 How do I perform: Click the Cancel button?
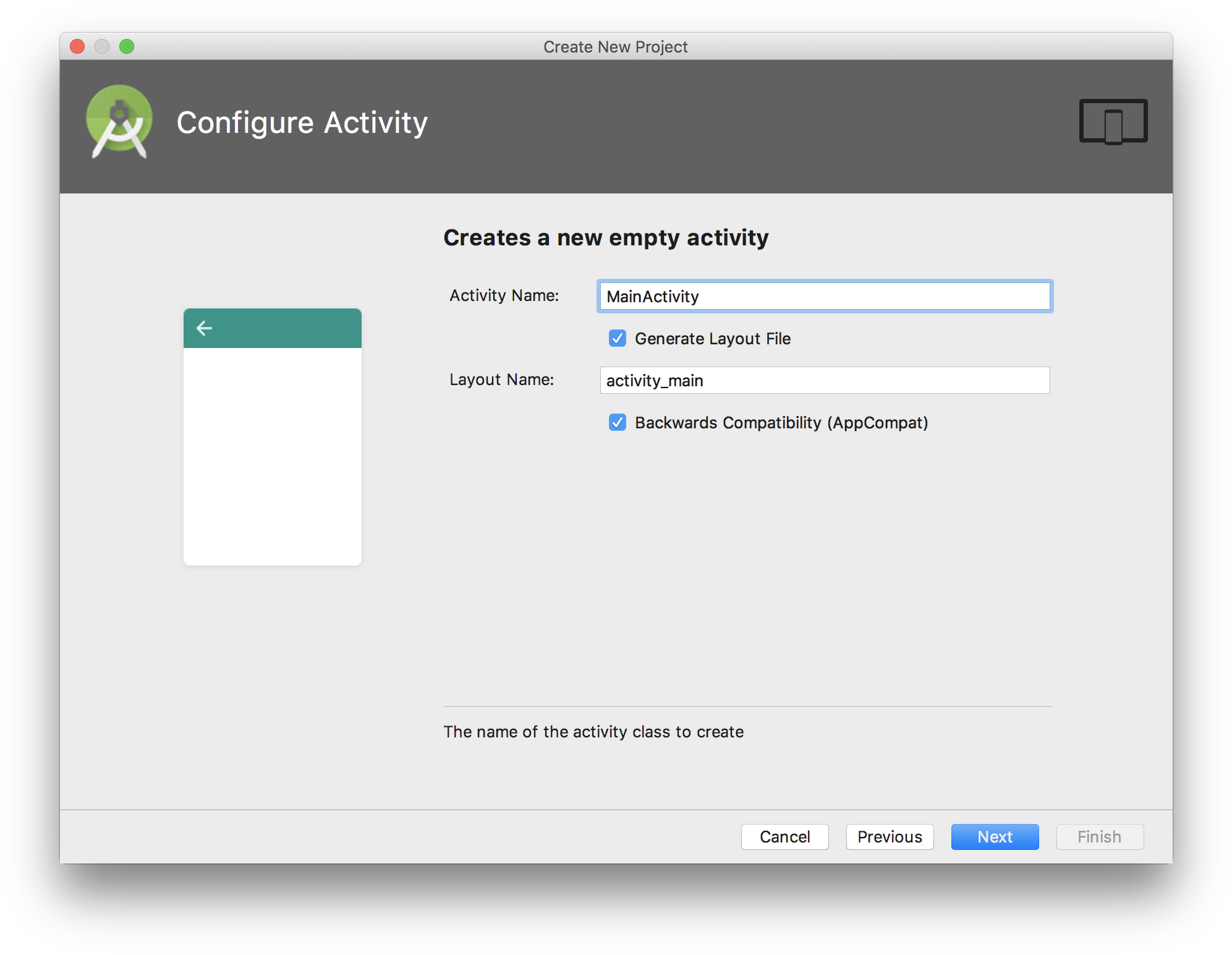pos(784,837)
